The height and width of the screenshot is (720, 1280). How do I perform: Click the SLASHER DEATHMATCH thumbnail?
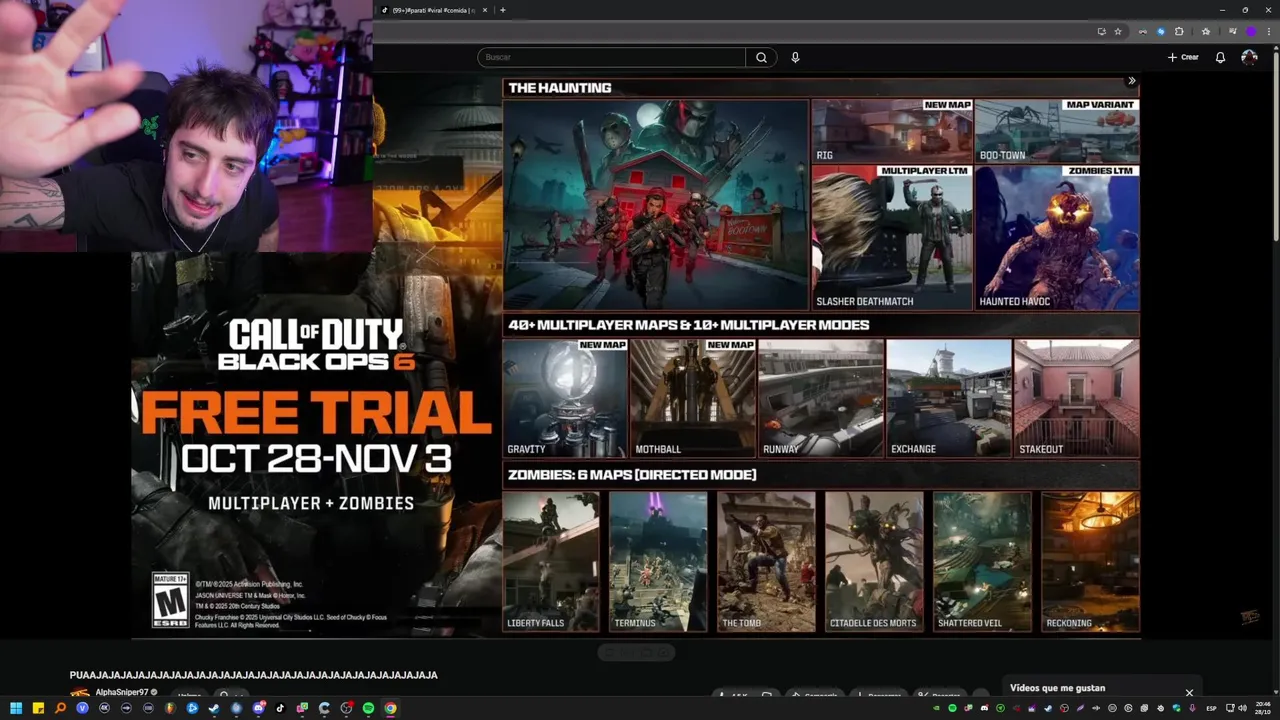click(892, 237)
